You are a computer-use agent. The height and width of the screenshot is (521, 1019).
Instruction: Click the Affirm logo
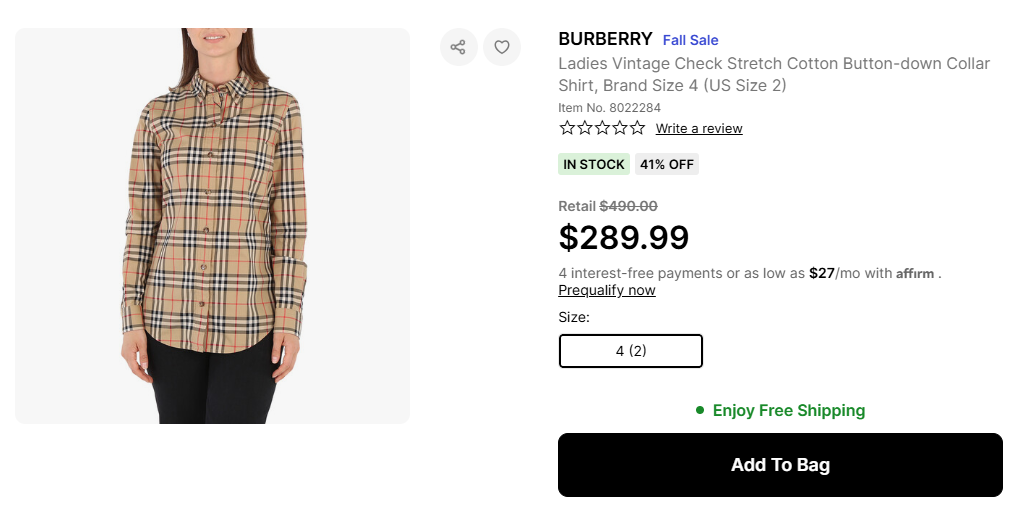click(x=915, y=273)
